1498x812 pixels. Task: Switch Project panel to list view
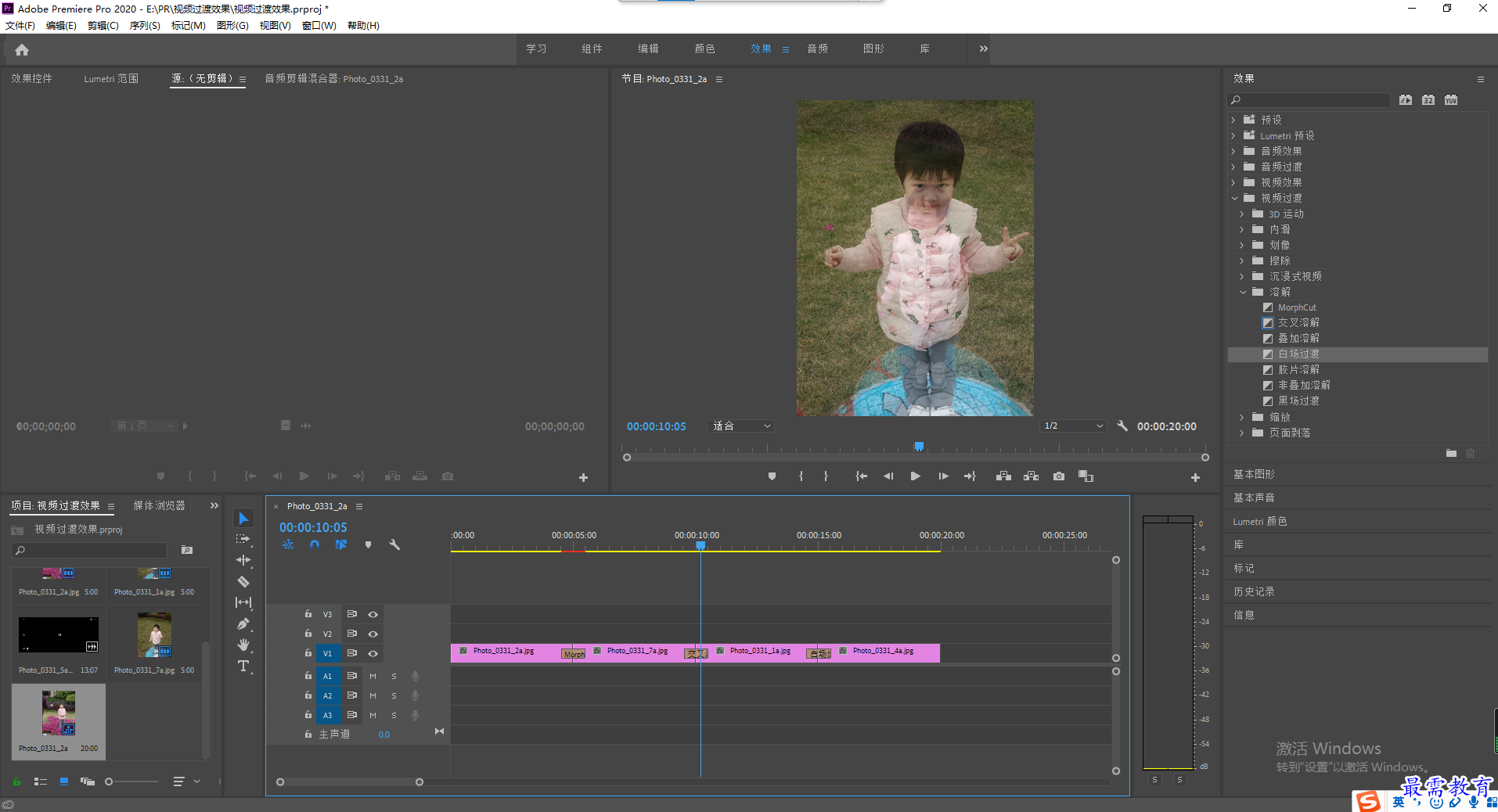coord(41,781)
